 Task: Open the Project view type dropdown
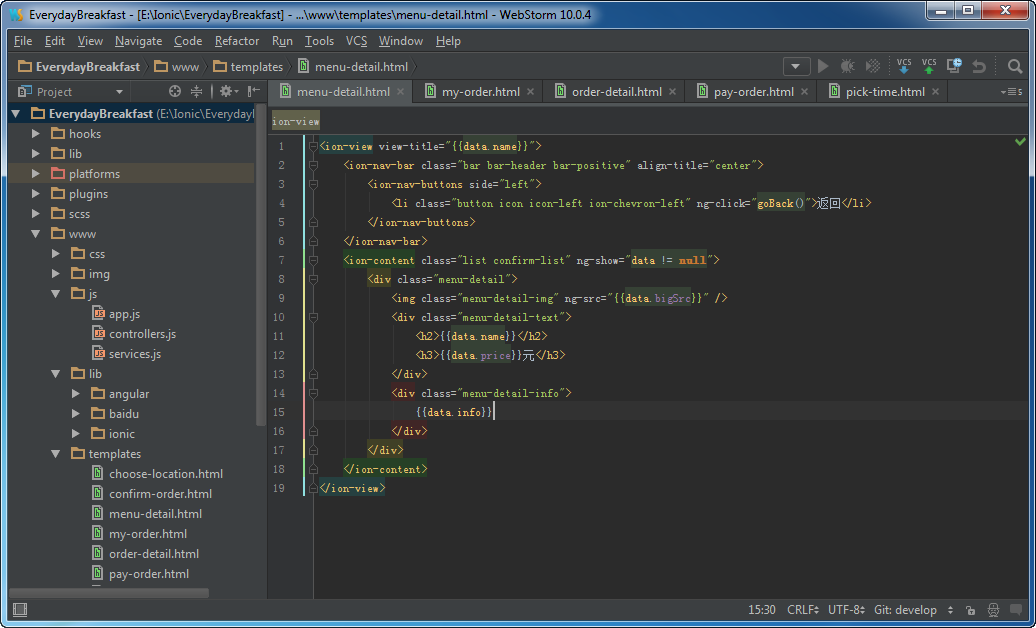coord(119,92)
